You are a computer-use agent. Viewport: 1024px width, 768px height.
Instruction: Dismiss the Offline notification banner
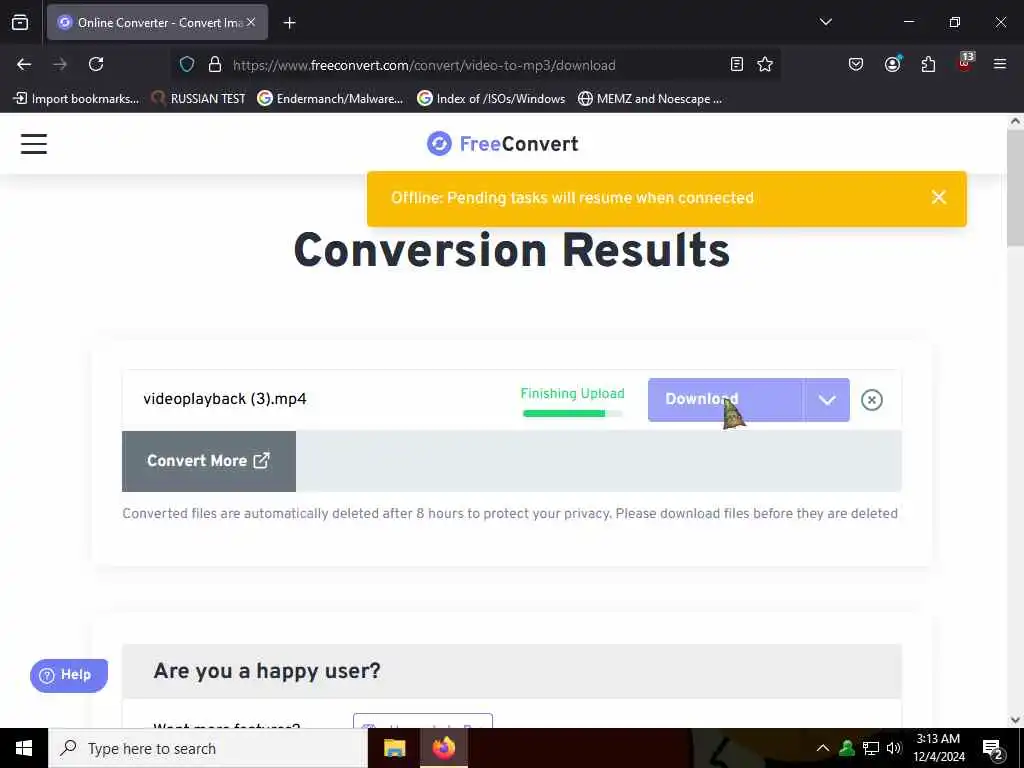(x=938, y=197)
